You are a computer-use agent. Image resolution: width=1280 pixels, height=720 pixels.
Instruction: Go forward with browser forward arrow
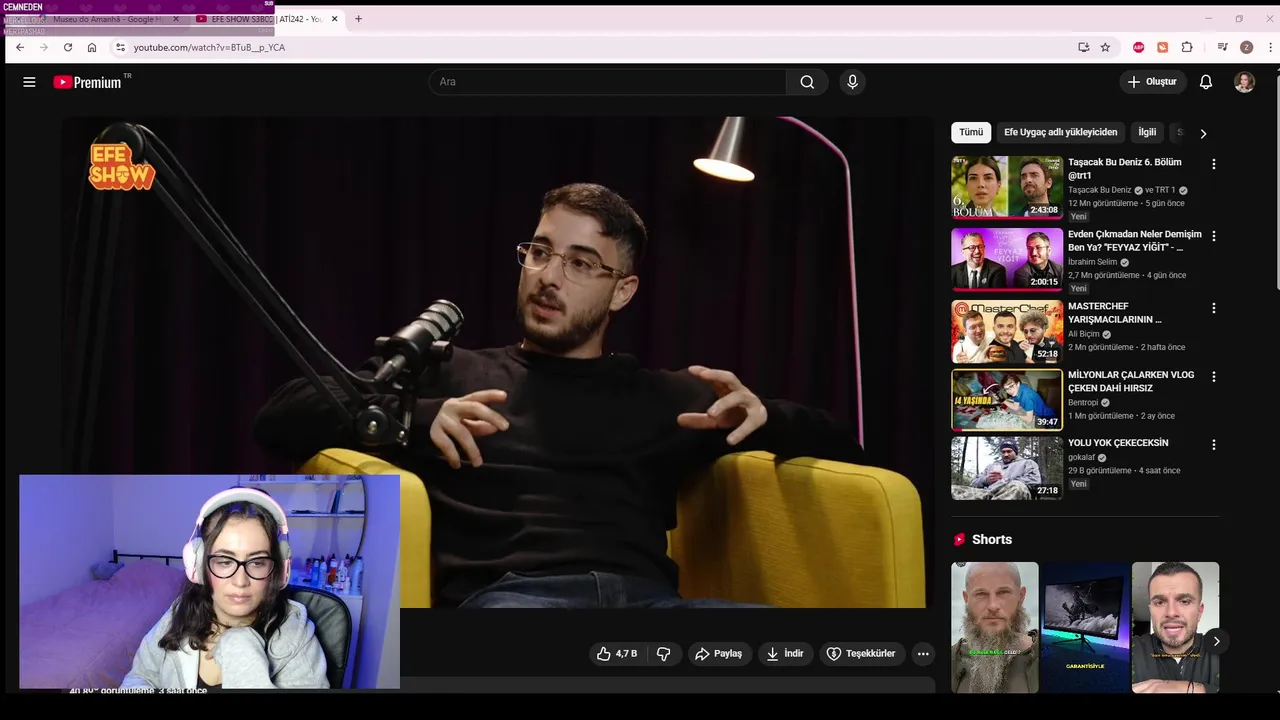(x=43, y=47)
